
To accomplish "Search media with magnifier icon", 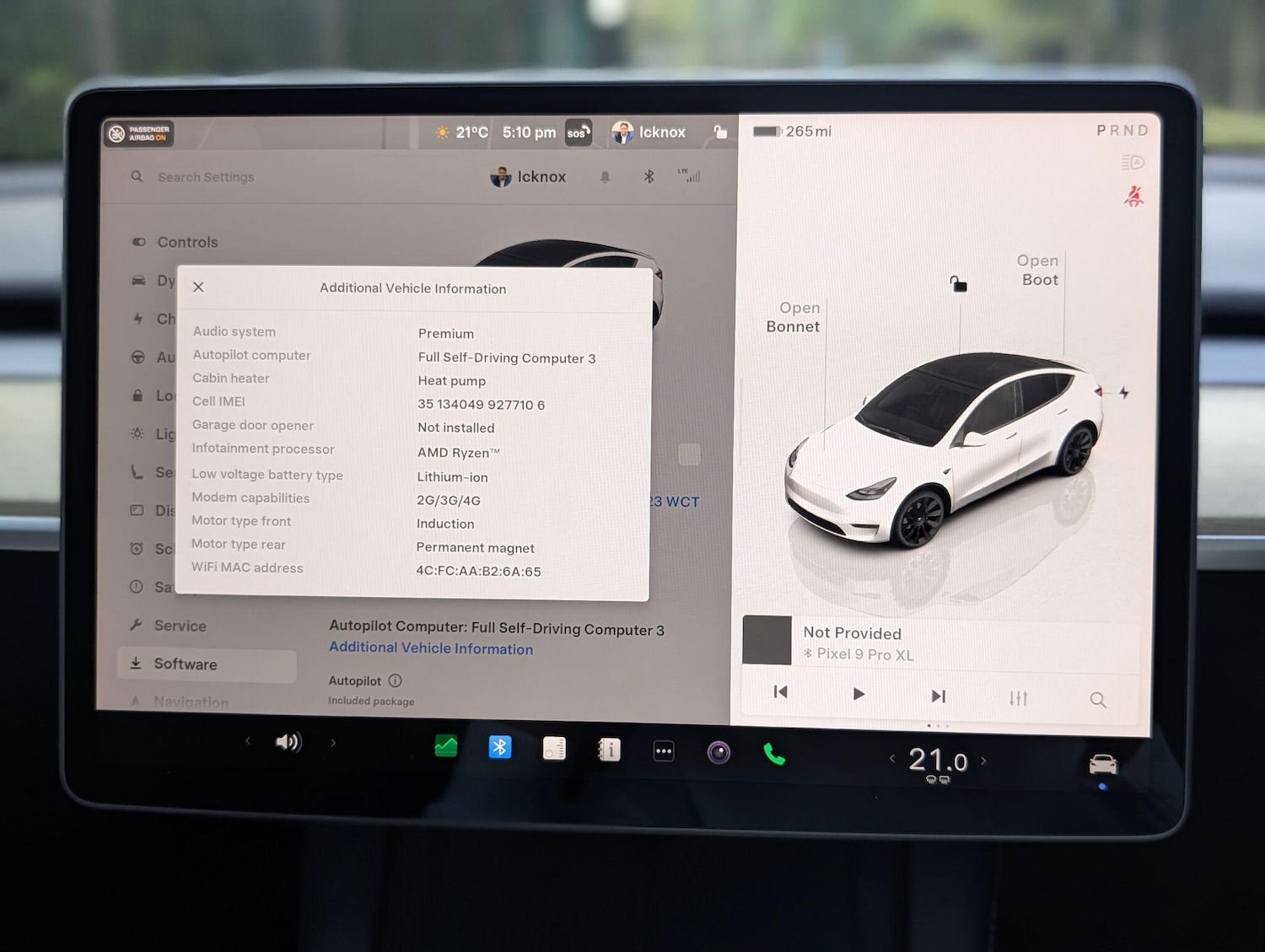I will (x=1098, y=700).
